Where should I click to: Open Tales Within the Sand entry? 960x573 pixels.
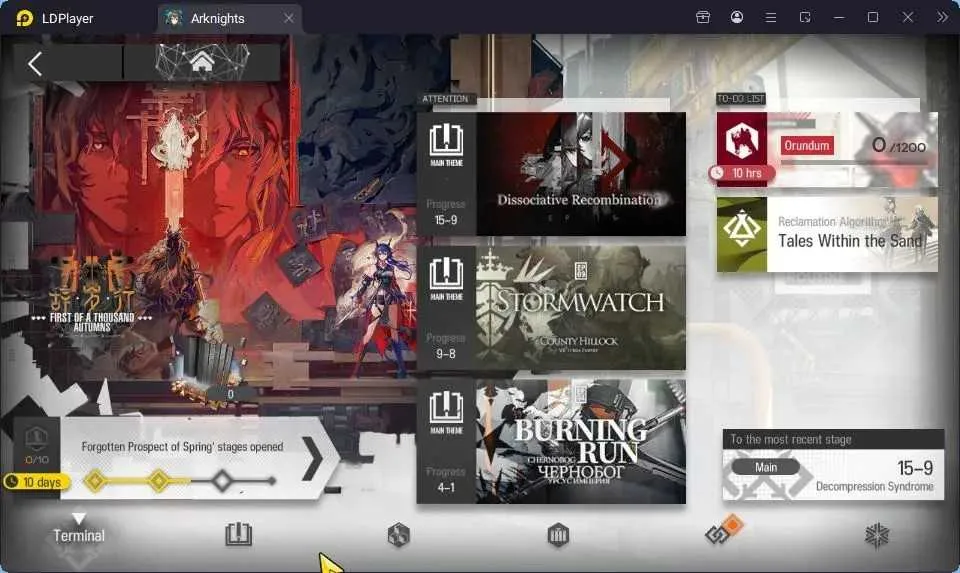pyautogui.click(x=827, y=234)
